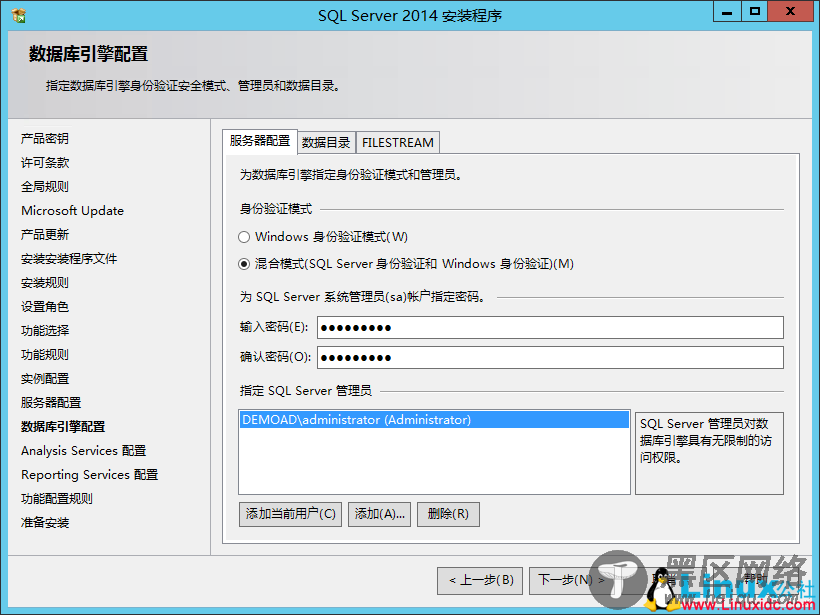Click the 输入密码 password field
The image size is (820, 615).
click(x=550, y=328)
